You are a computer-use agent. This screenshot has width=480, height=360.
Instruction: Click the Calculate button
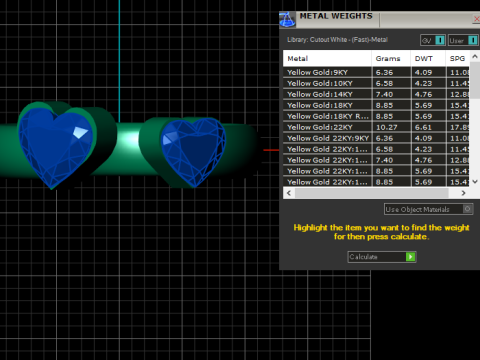click(x=382, y=257)
